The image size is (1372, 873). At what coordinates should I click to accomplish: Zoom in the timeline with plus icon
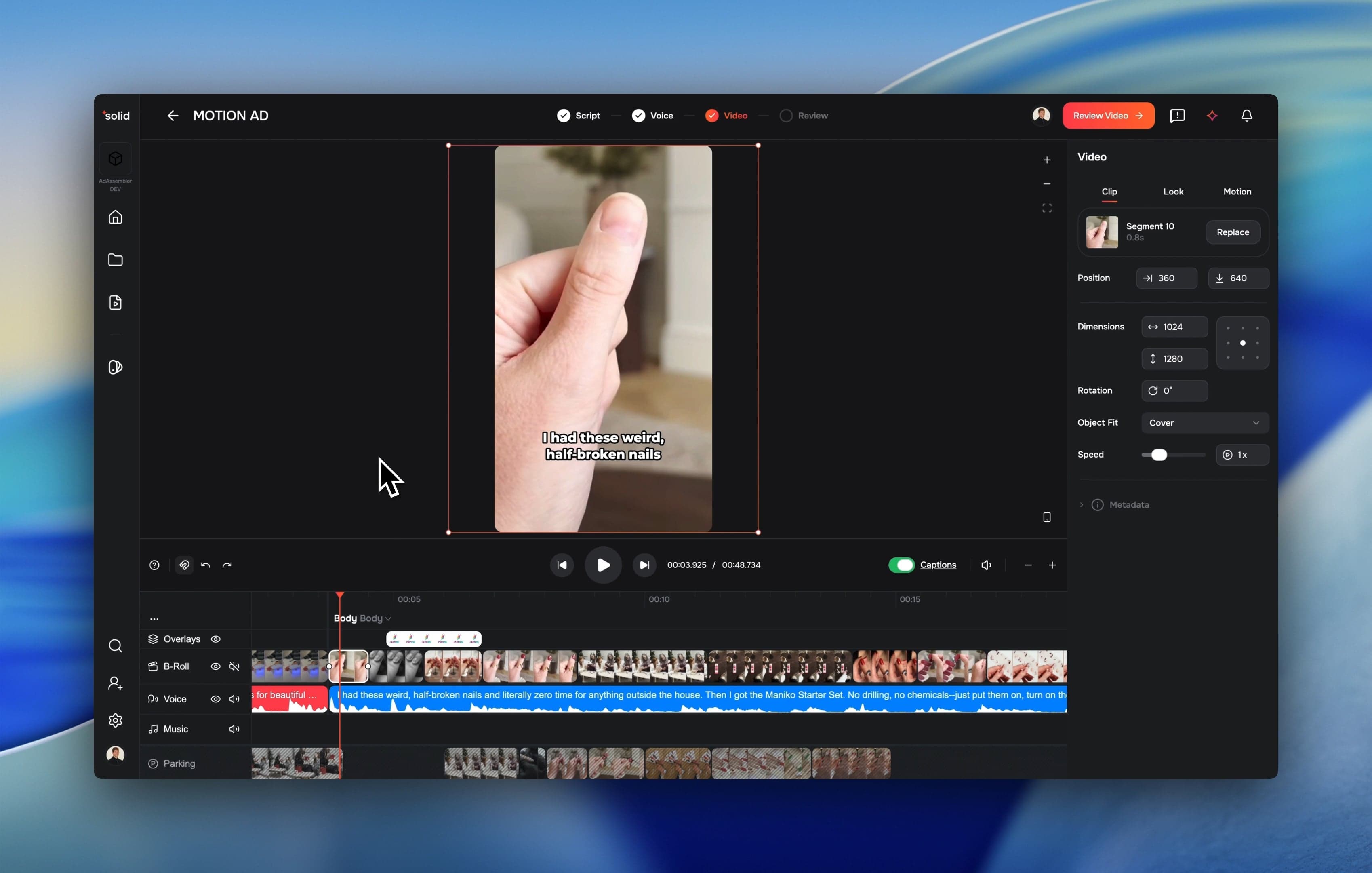point(1052,565)
